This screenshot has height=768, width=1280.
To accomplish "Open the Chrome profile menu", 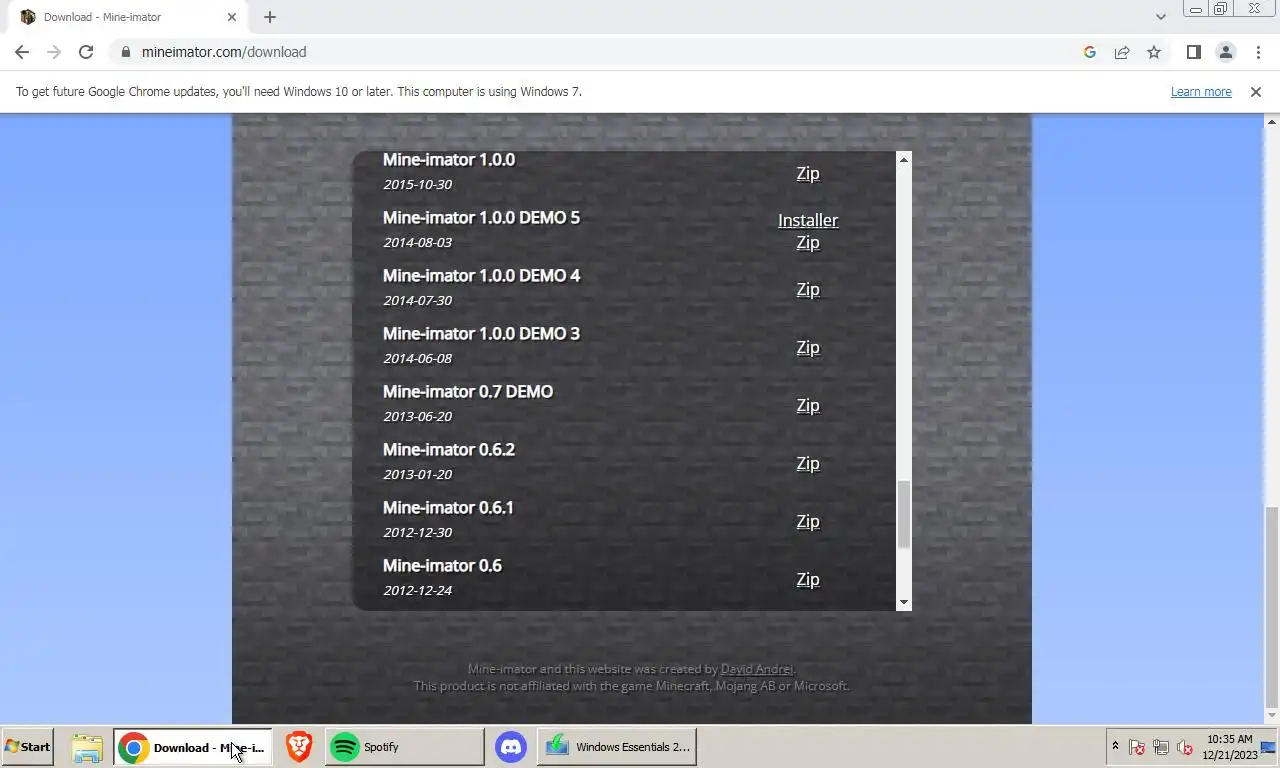I will tap(1225, 52).
